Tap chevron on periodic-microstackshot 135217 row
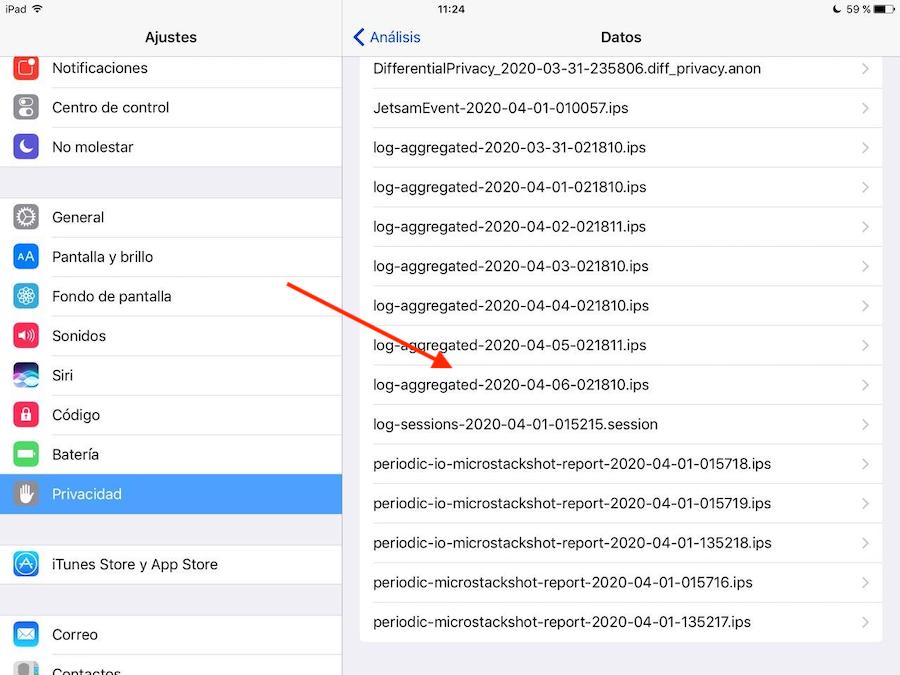This screenshot has width=900, height=675. 865,622
